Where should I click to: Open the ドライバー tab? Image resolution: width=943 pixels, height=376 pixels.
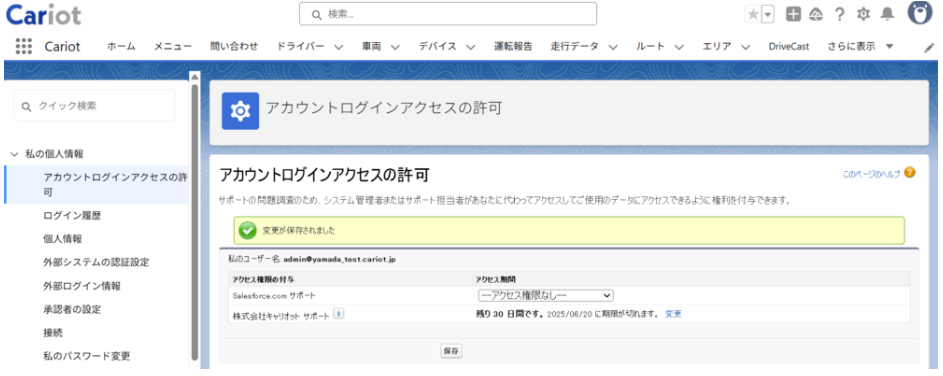(x=301, y=46)
